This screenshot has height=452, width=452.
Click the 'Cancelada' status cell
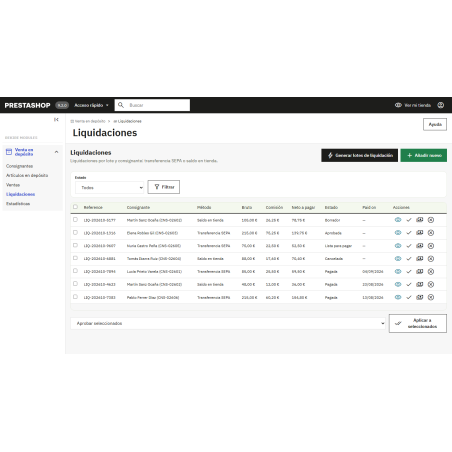tap(334, 259)
